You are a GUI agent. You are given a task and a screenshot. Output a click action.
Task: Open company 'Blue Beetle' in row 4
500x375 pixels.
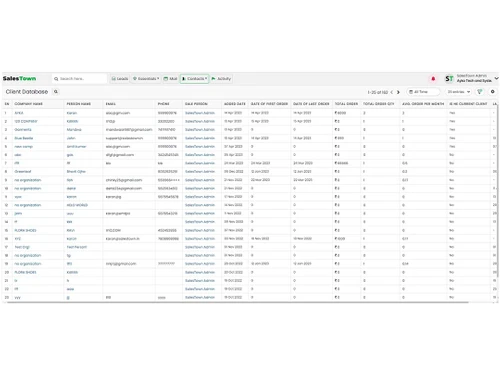(24, 138)
